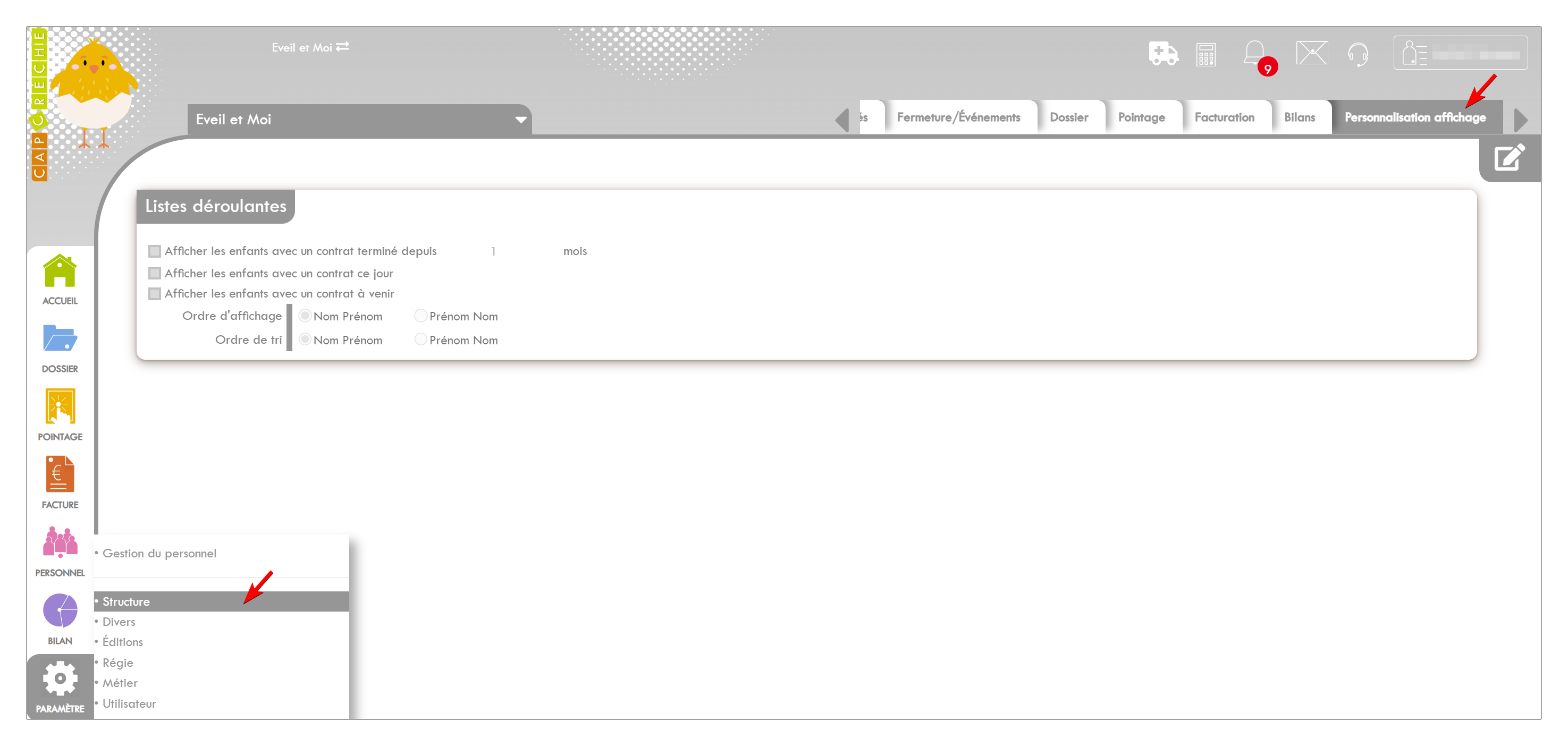
Task: Click the edit pencil icon
Action: (1510, 158)
